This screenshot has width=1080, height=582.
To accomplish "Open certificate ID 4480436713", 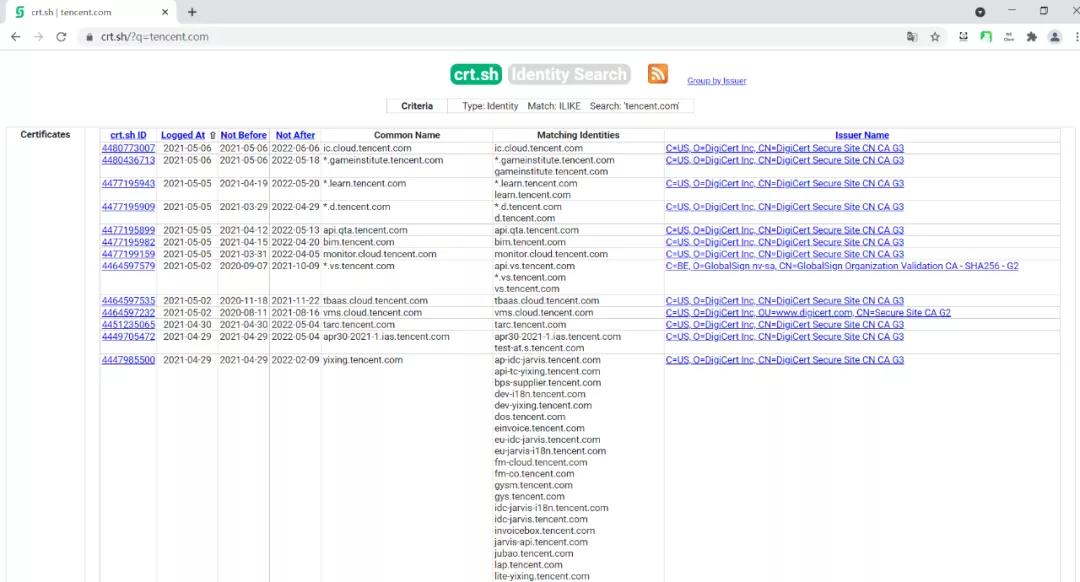I will (x=128, y=160).
